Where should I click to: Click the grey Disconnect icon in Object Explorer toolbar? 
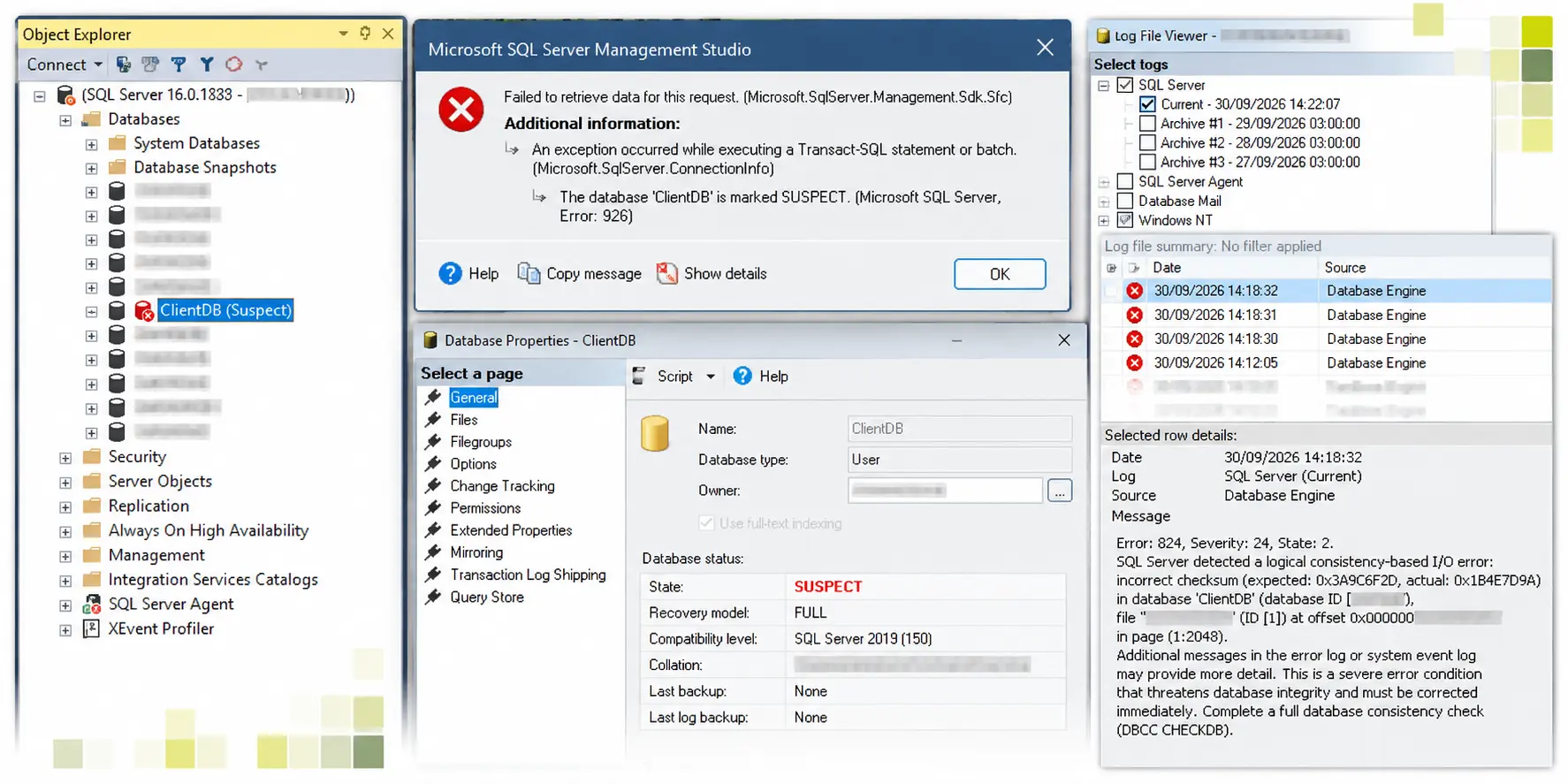point(150,65)
